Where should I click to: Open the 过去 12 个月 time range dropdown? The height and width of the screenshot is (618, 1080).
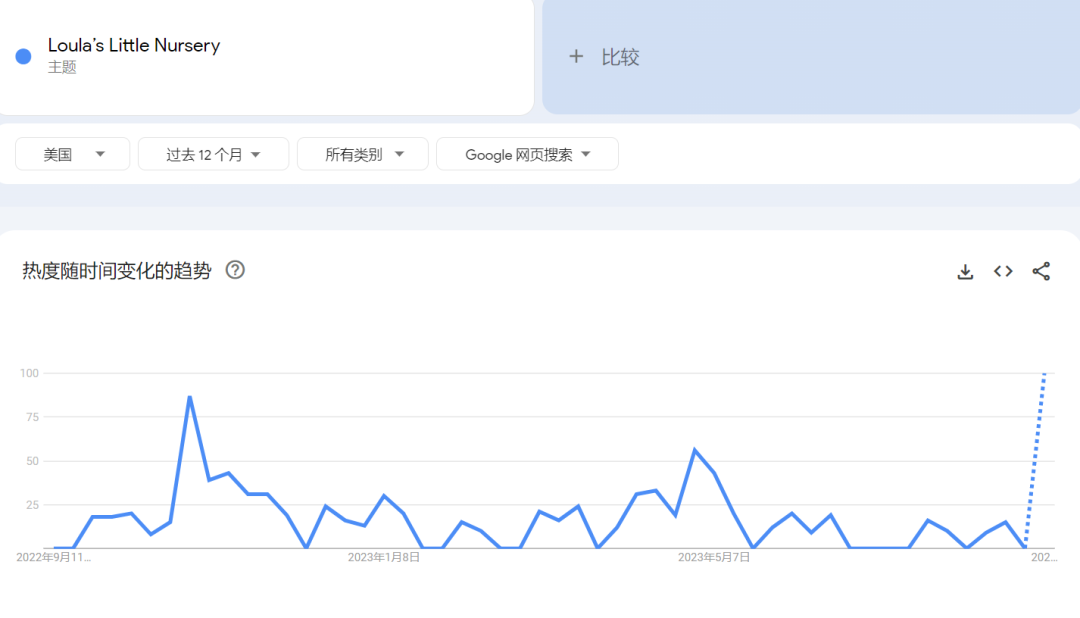(214, 154)
